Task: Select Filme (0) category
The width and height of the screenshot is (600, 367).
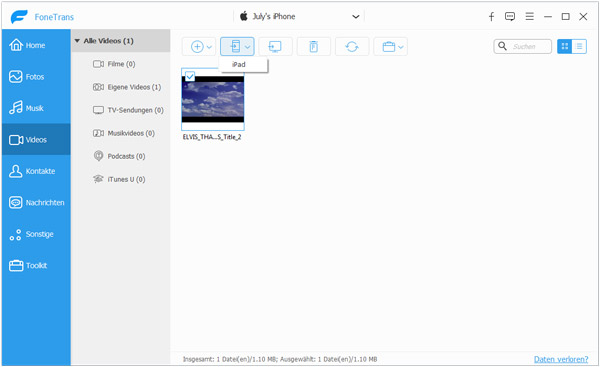Action: point(121,64)
